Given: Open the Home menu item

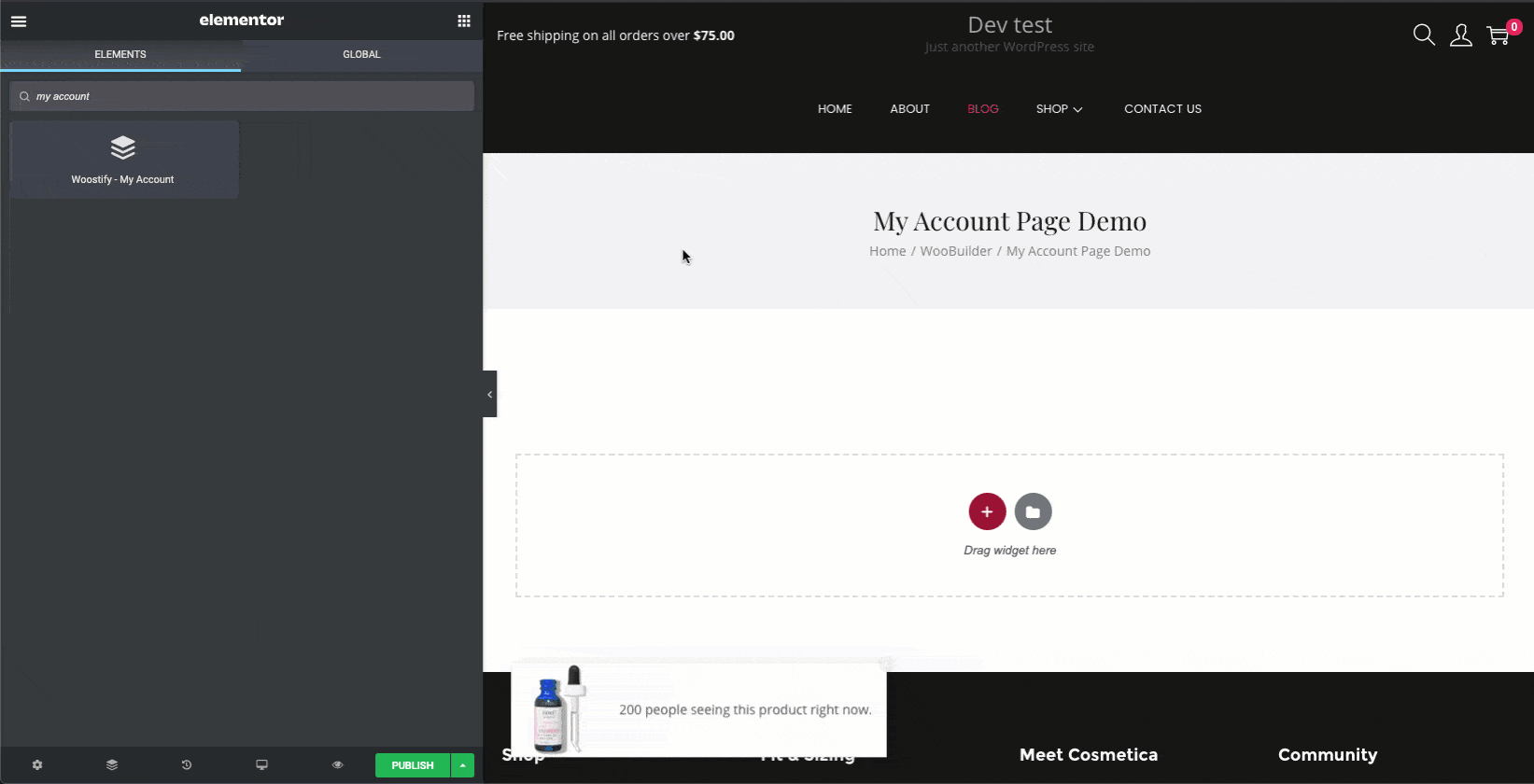Looking at the screenshot, I should click(835, 109).
